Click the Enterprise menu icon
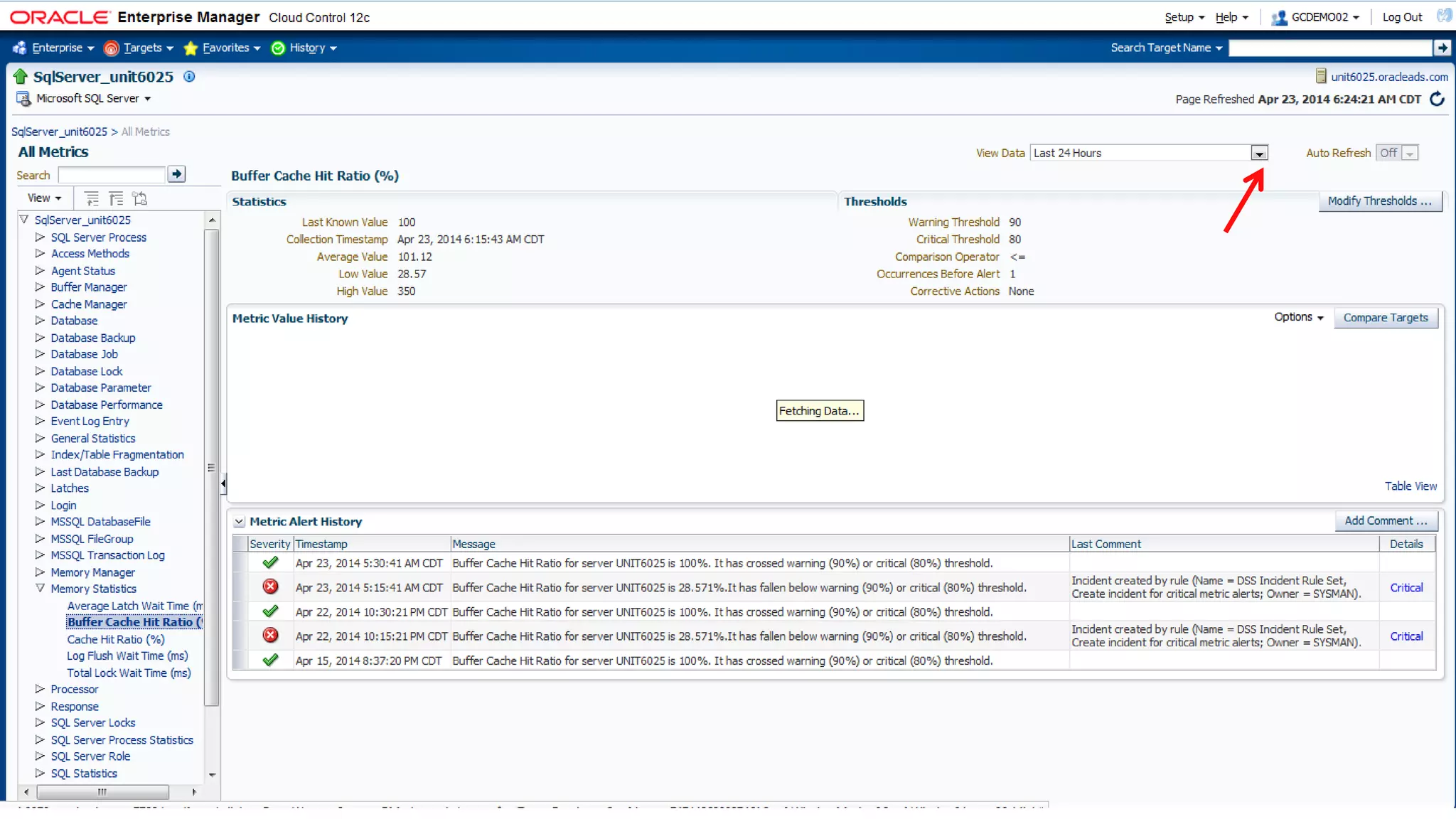 pos(19,48)
